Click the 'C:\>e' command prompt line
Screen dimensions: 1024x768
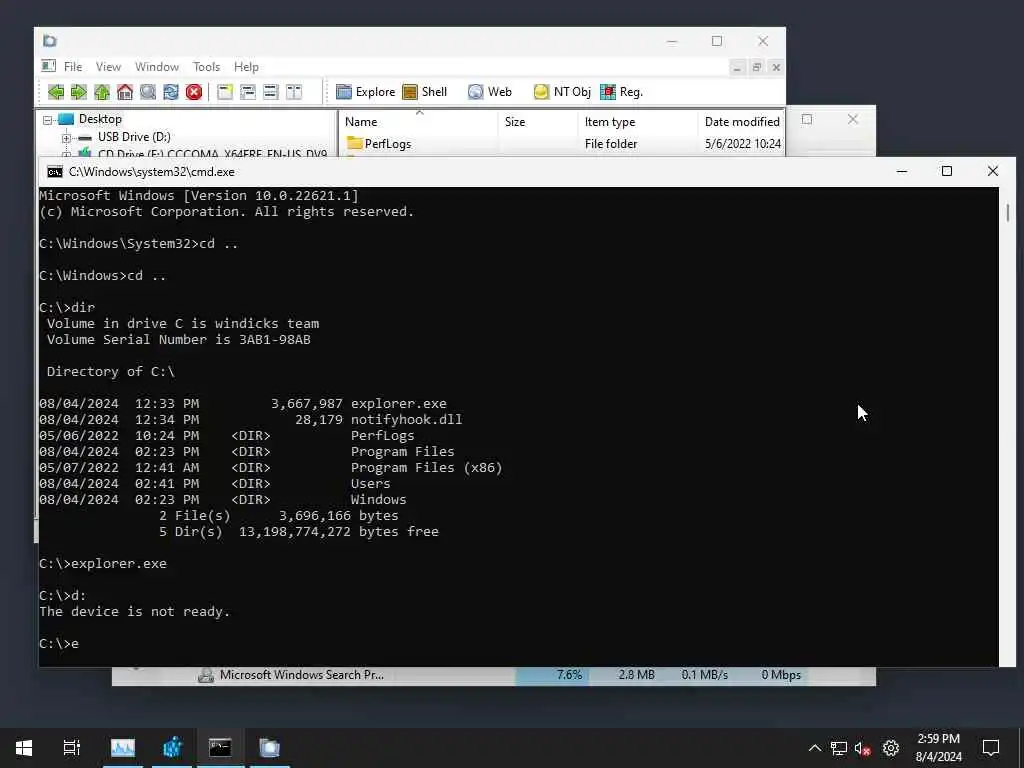pyautogui.click(x=59, y=643)
